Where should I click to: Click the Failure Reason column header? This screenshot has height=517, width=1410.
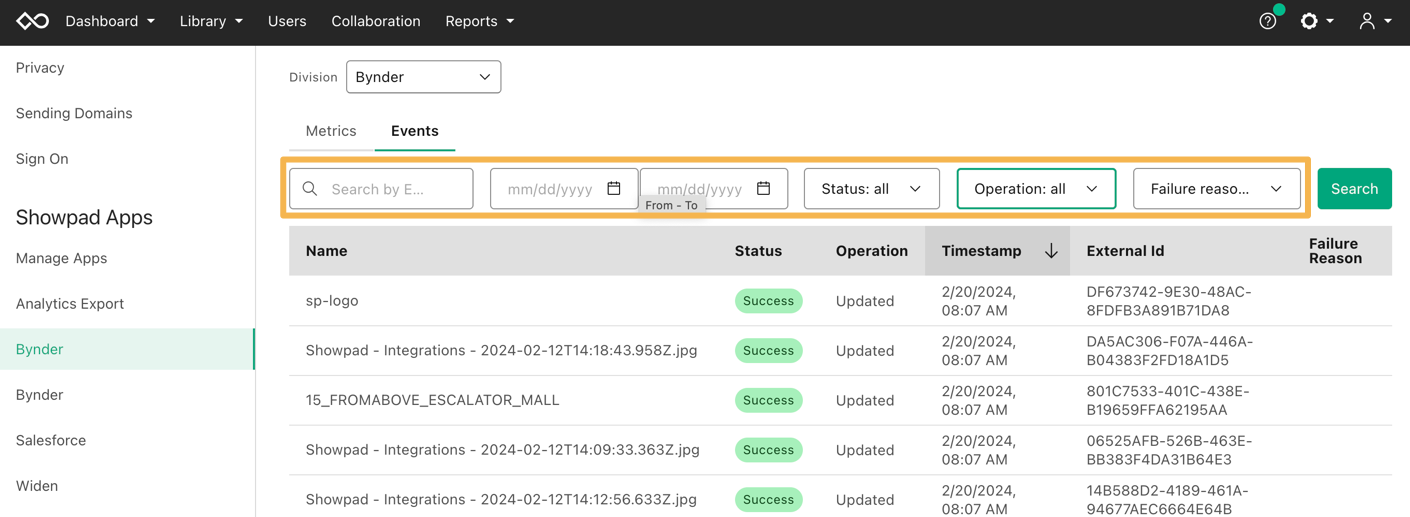pyautogui.click(x=1335, y=251)
